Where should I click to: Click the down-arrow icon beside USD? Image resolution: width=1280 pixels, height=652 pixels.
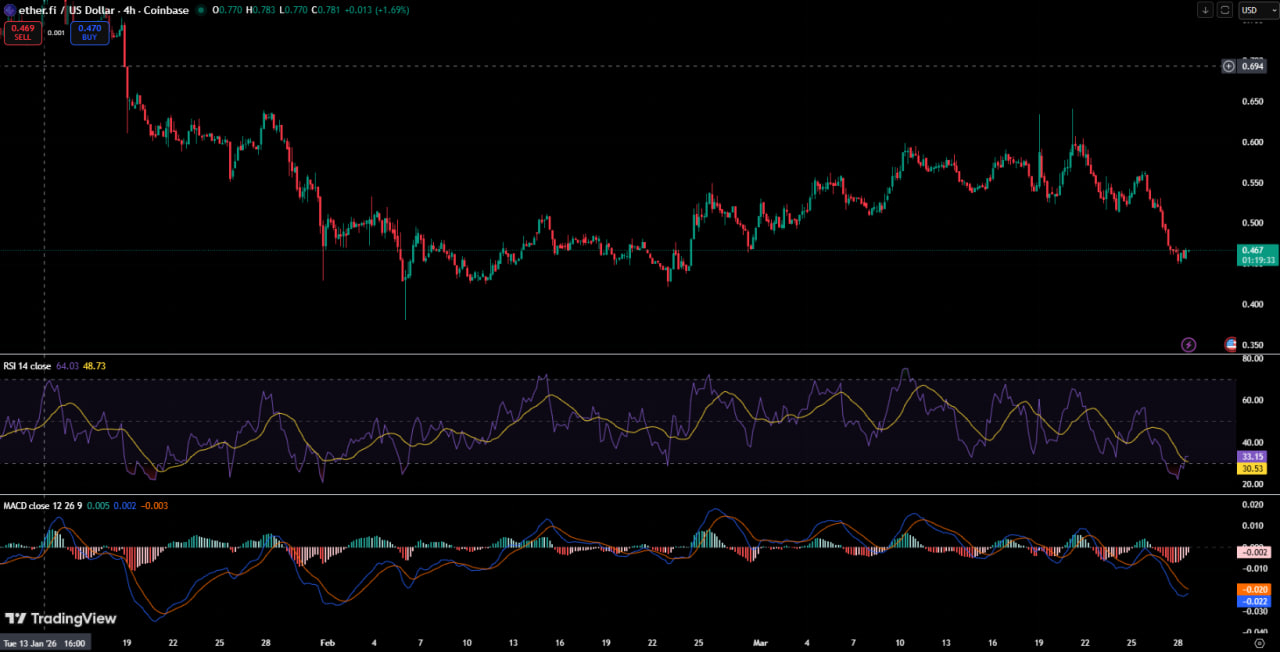coord(1205,10)
